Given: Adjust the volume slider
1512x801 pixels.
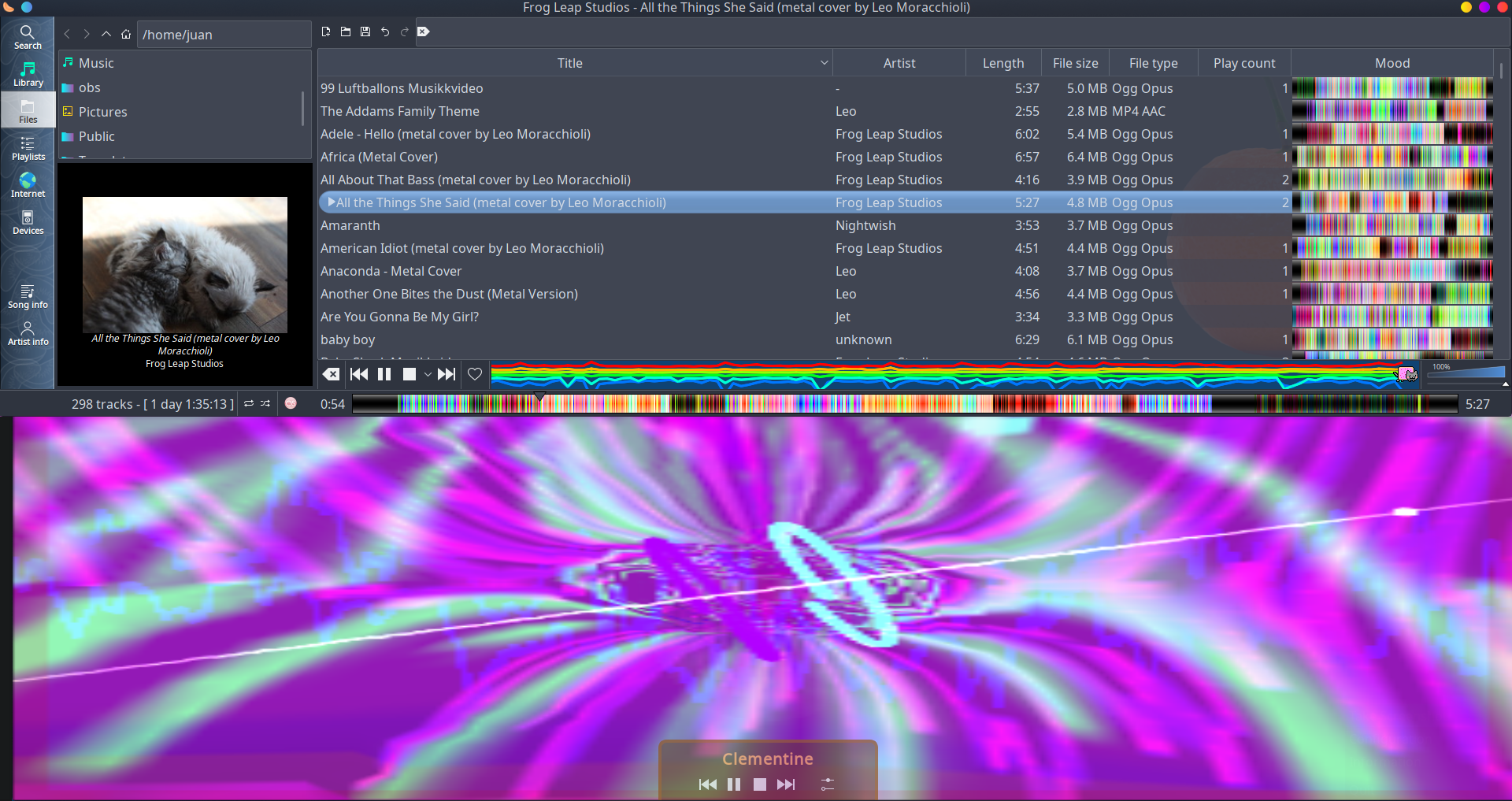Looking at the screenshot, I should (1465, 373).
